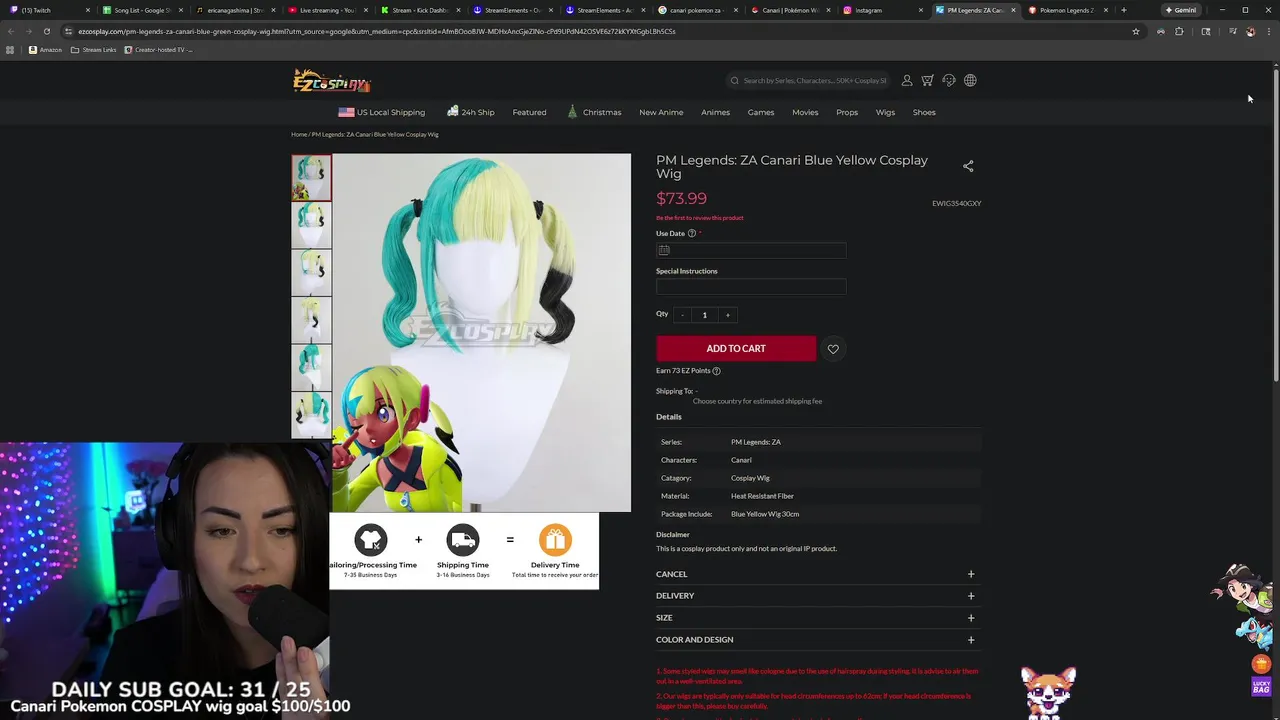Share this product via share icon
The height and width of the screenshot is (720, 1280).
coord(968,166)
